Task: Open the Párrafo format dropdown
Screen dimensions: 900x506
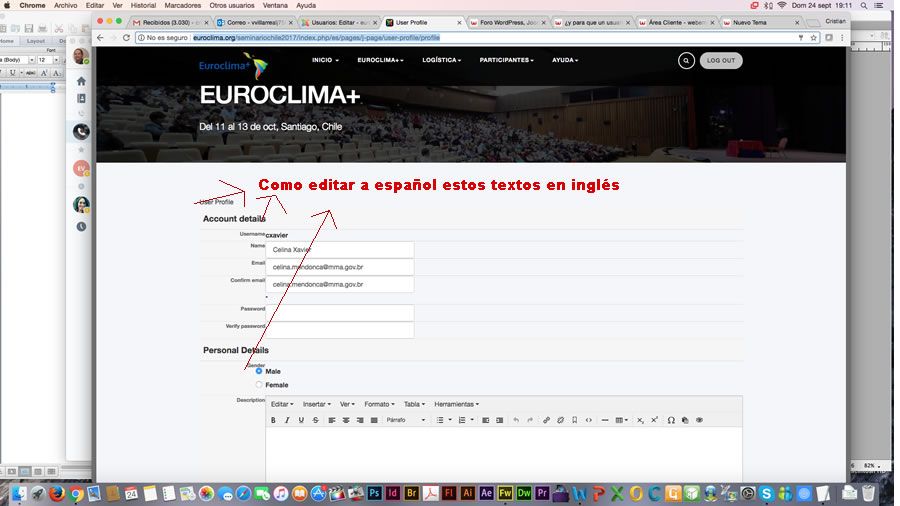Action: coord(406,420)
